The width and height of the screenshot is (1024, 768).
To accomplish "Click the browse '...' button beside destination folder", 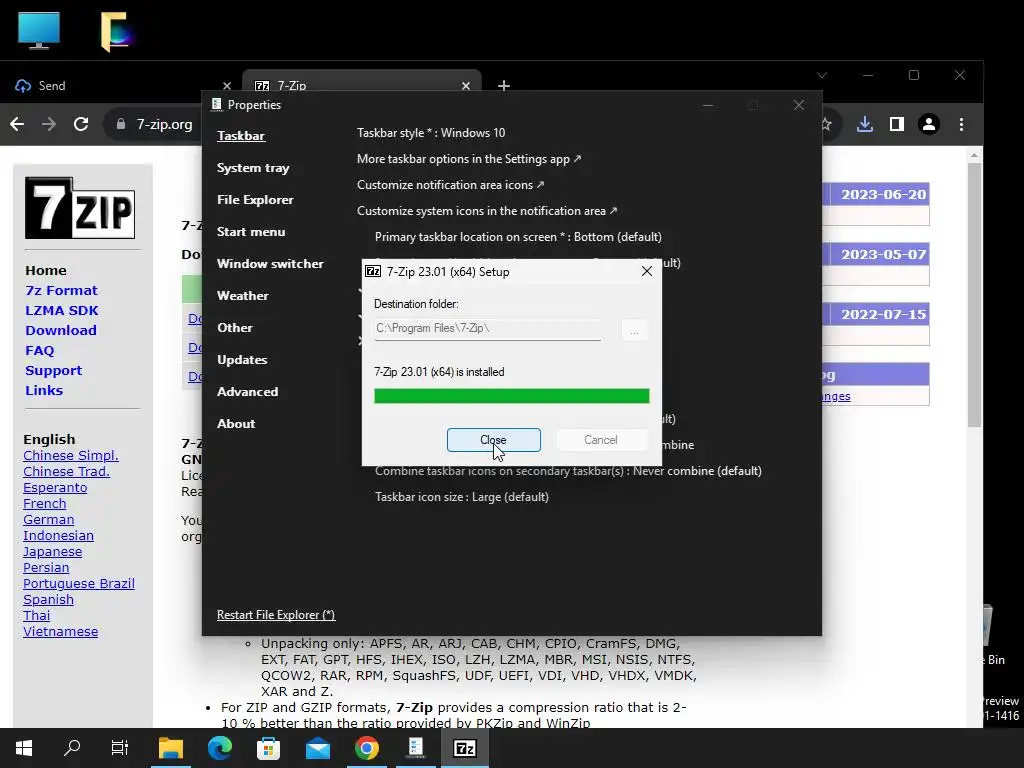I will click(x=634, y=330).
